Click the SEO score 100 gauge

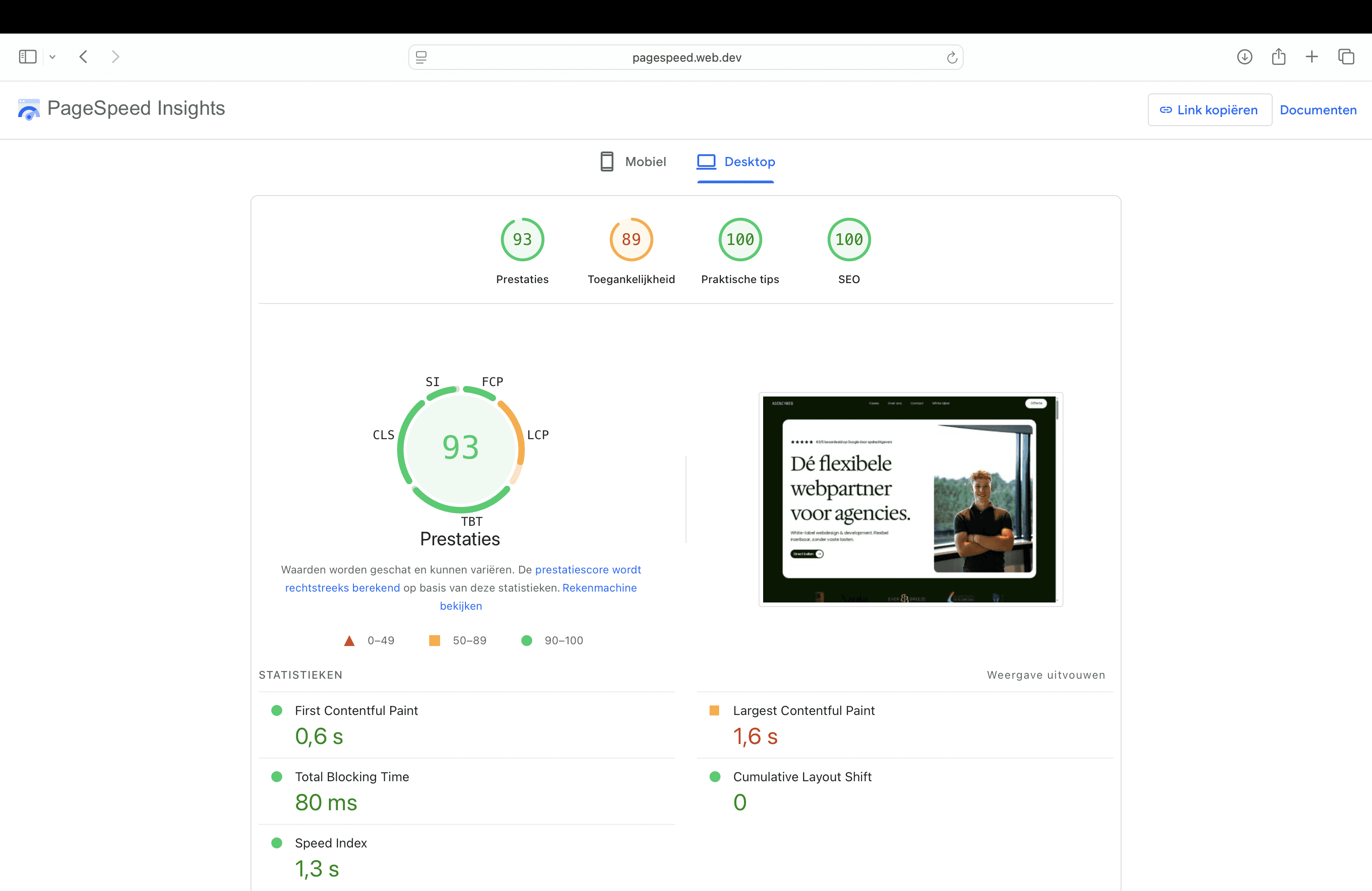pos(848,239)
